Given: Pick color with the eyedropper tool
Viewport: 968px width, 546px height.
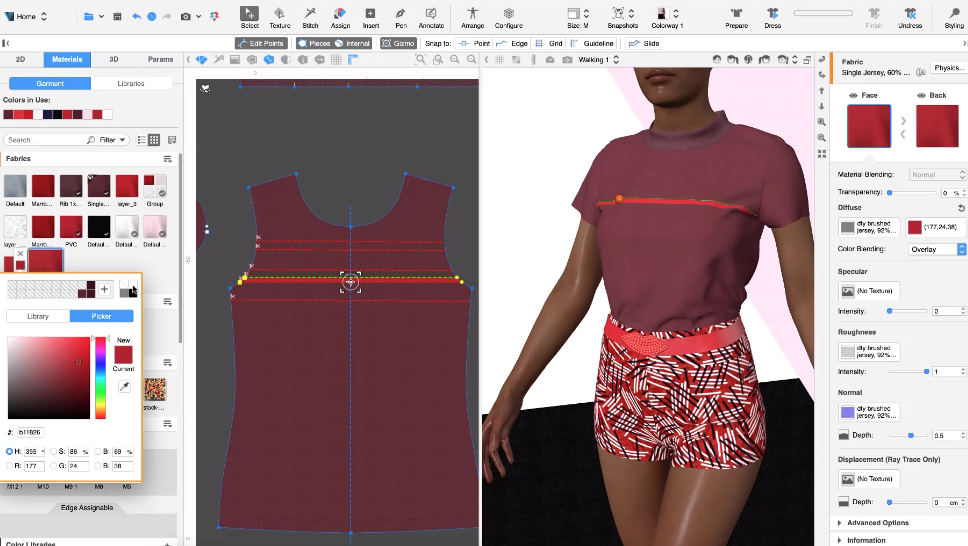Looking at the screenshot, I should tap(123, 386).
